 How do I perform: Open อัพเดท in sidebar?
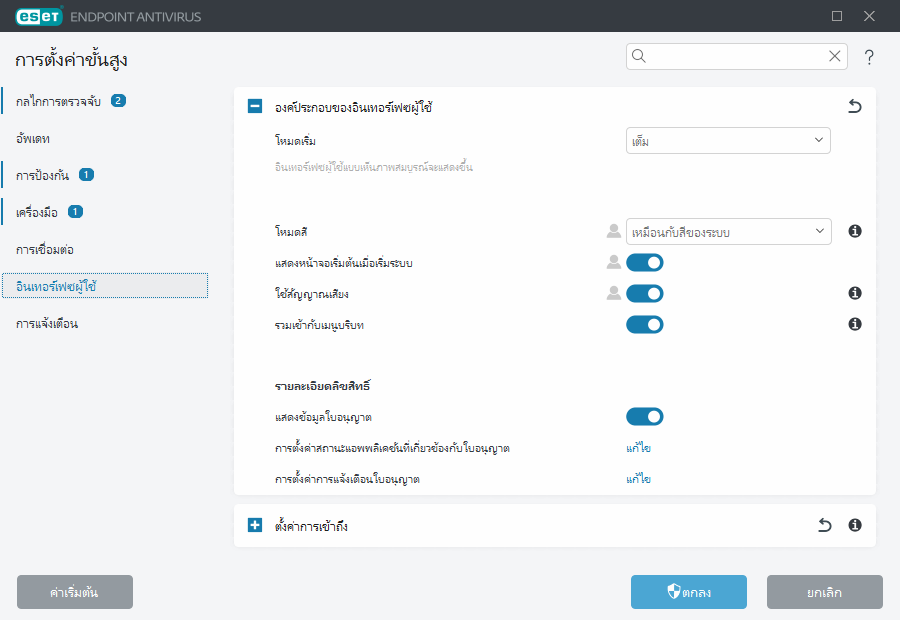tap(33, 138)
